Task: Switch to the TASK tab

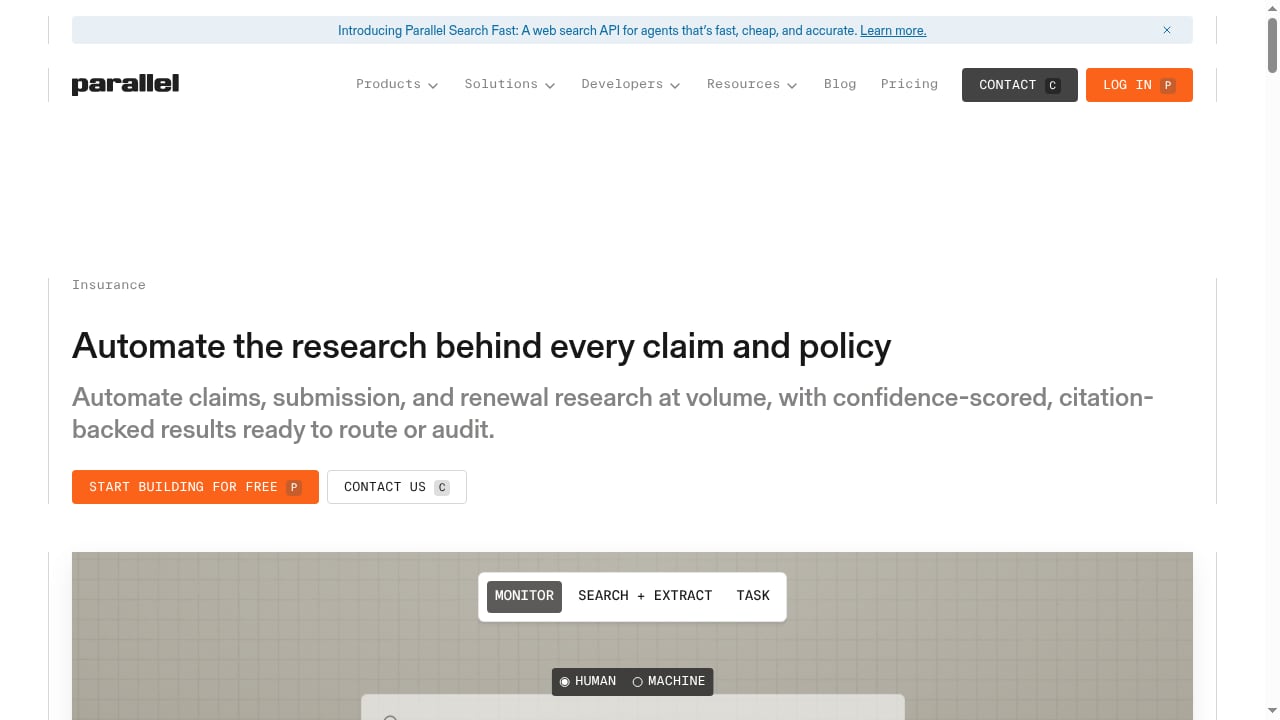Action: click(753, 596)
